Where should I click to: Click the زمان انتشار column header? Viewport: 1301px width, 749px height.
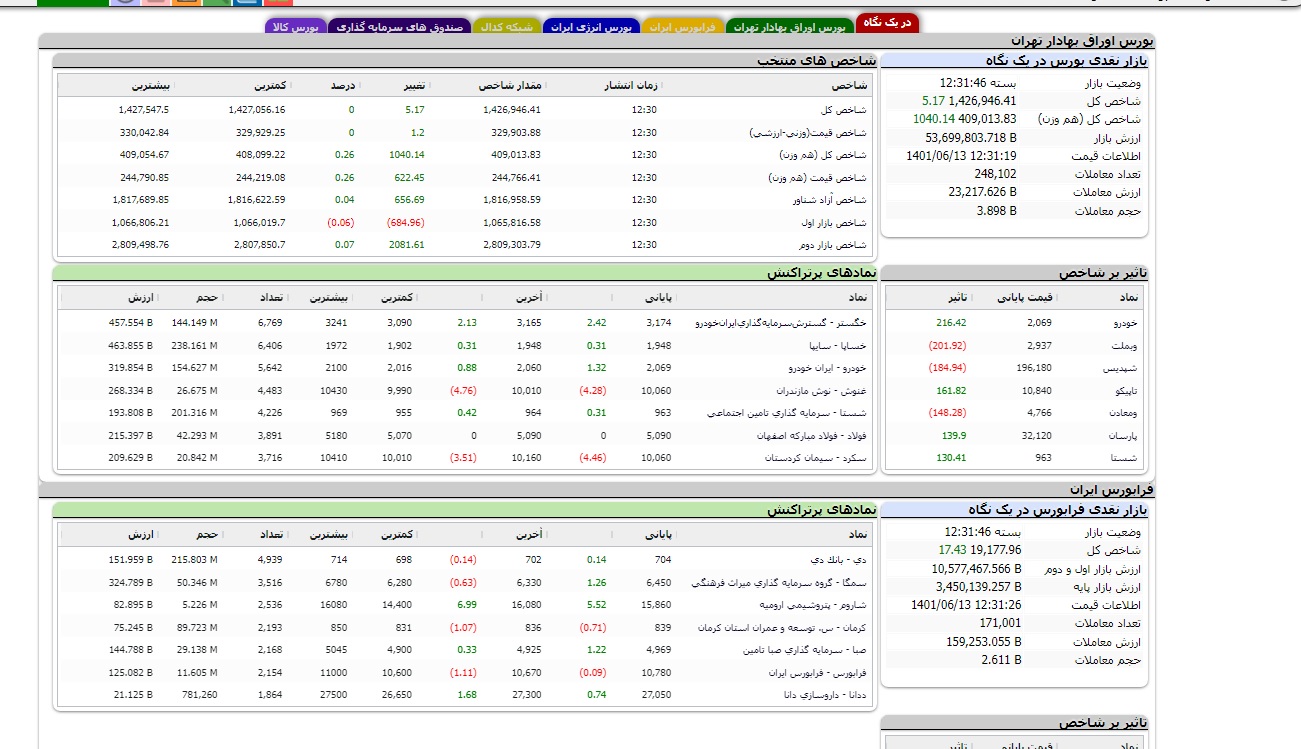coord(630,86)
